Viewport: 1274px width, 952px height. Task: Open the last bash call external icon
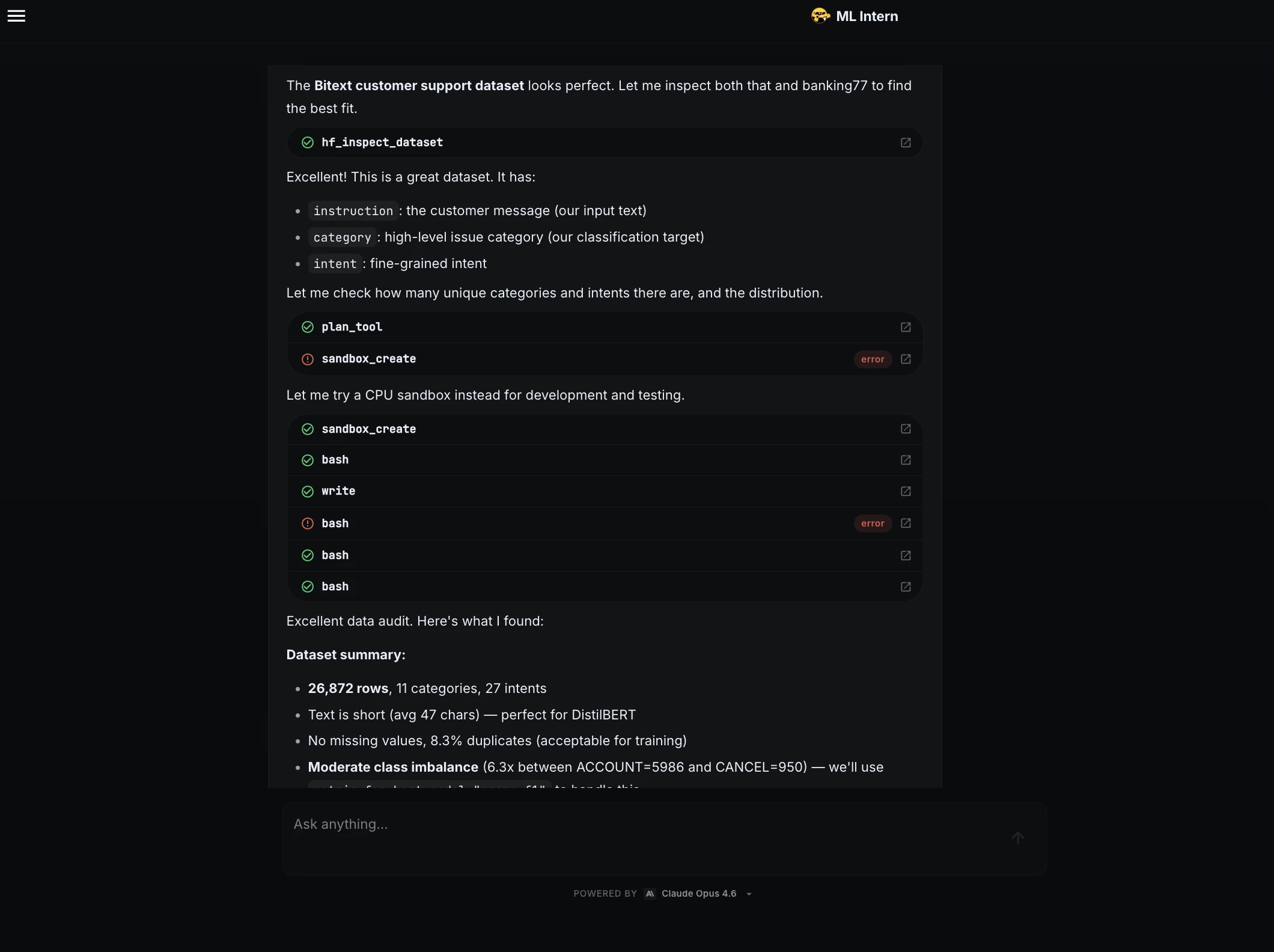coord(906,587)
